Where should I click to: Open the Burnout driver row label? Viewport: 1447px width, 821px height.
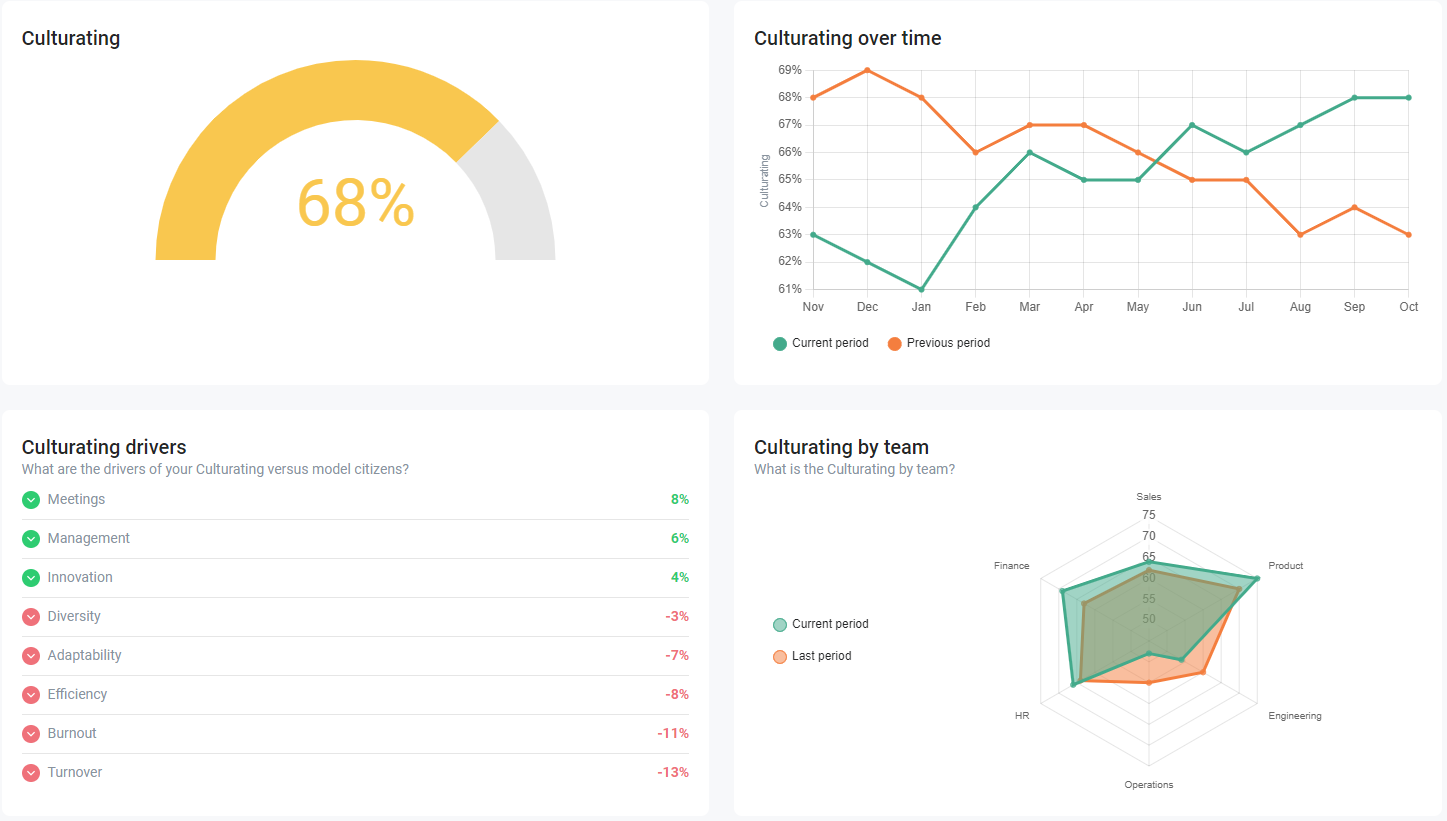(x=72, y=734)
